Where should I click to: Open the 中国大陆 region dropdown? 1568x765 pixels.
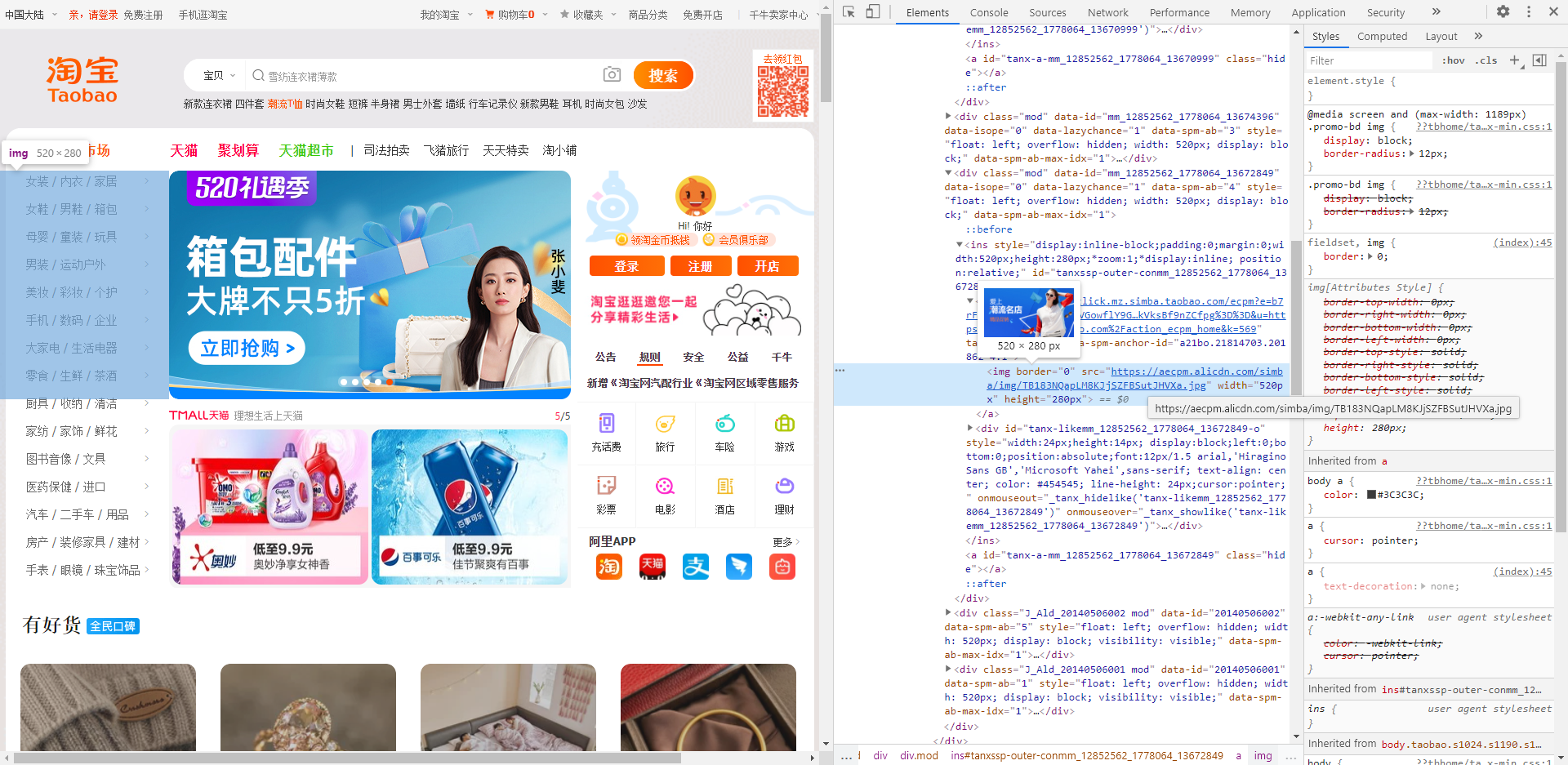[31, 15]
